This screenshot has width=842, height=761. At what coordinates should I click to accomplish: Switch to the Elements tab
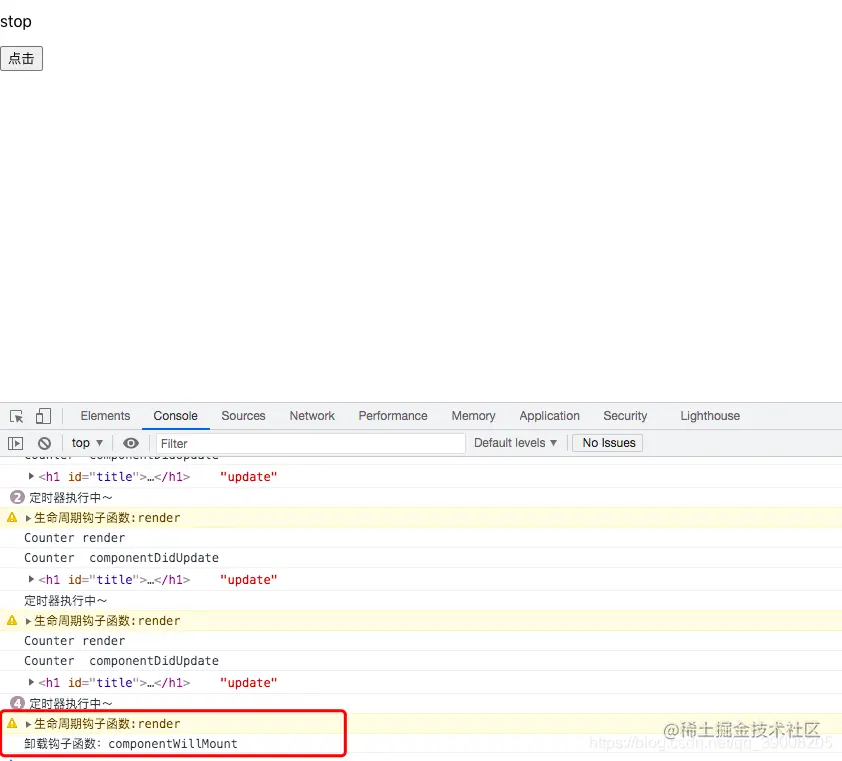[x=105, y=416]
